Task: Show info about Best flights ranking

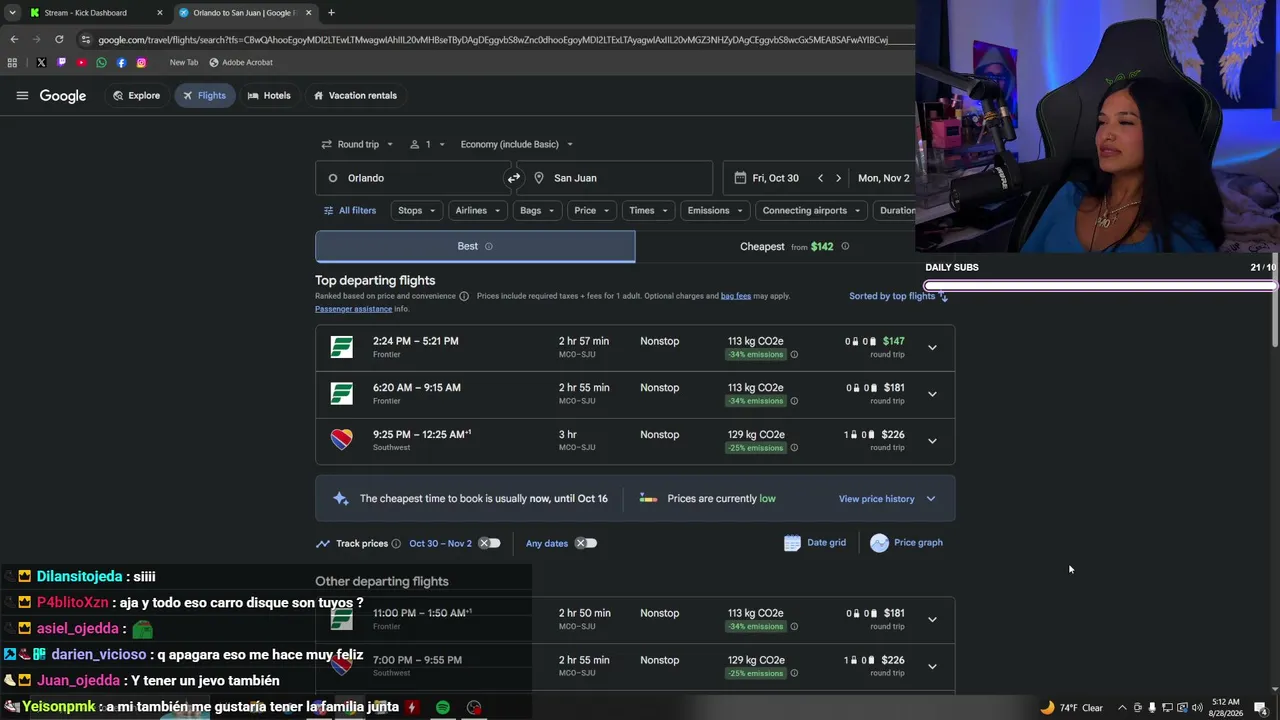Action: tap(489, 246)
